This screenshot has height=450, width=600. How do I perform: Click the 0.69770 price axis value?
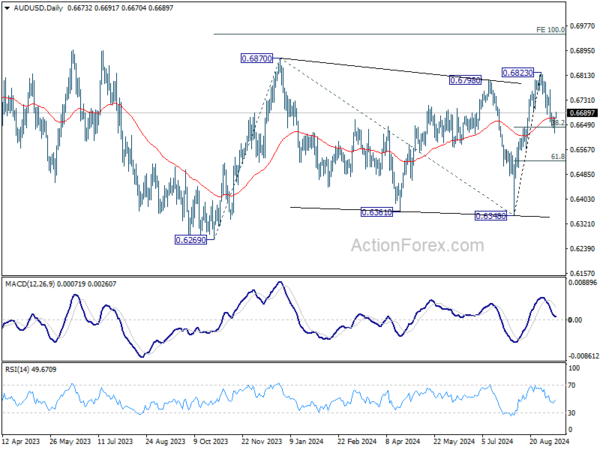tap(582, 26)
